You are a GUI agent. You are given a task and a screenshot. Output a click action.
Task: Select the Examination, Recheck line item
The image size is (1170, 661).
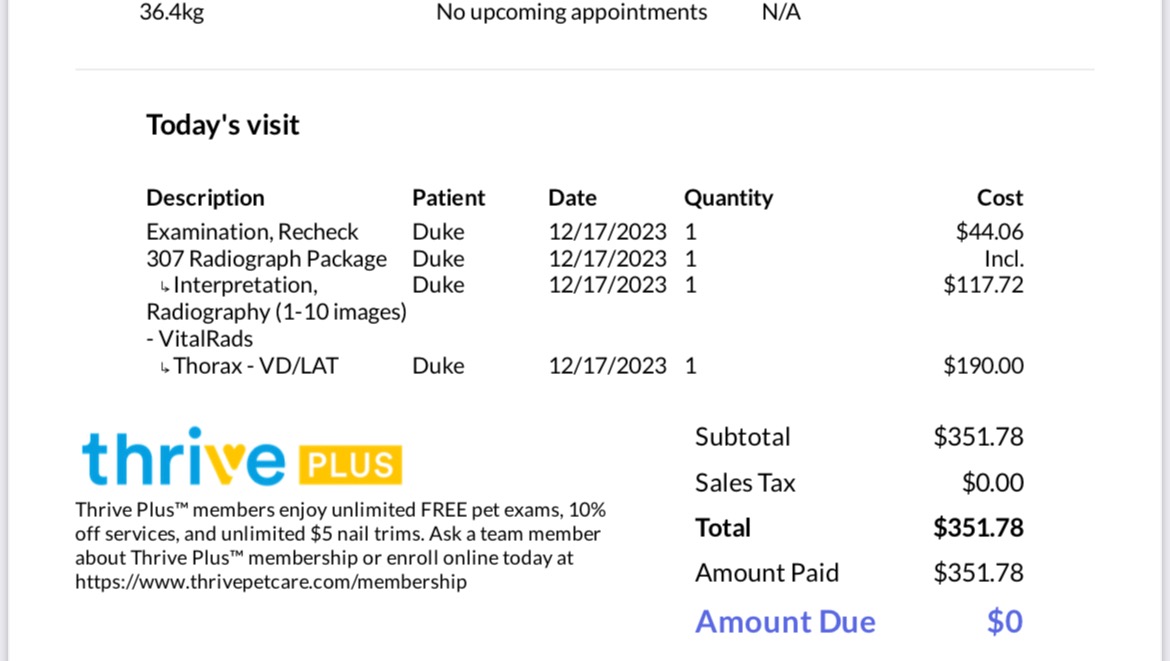pos(584,231)
